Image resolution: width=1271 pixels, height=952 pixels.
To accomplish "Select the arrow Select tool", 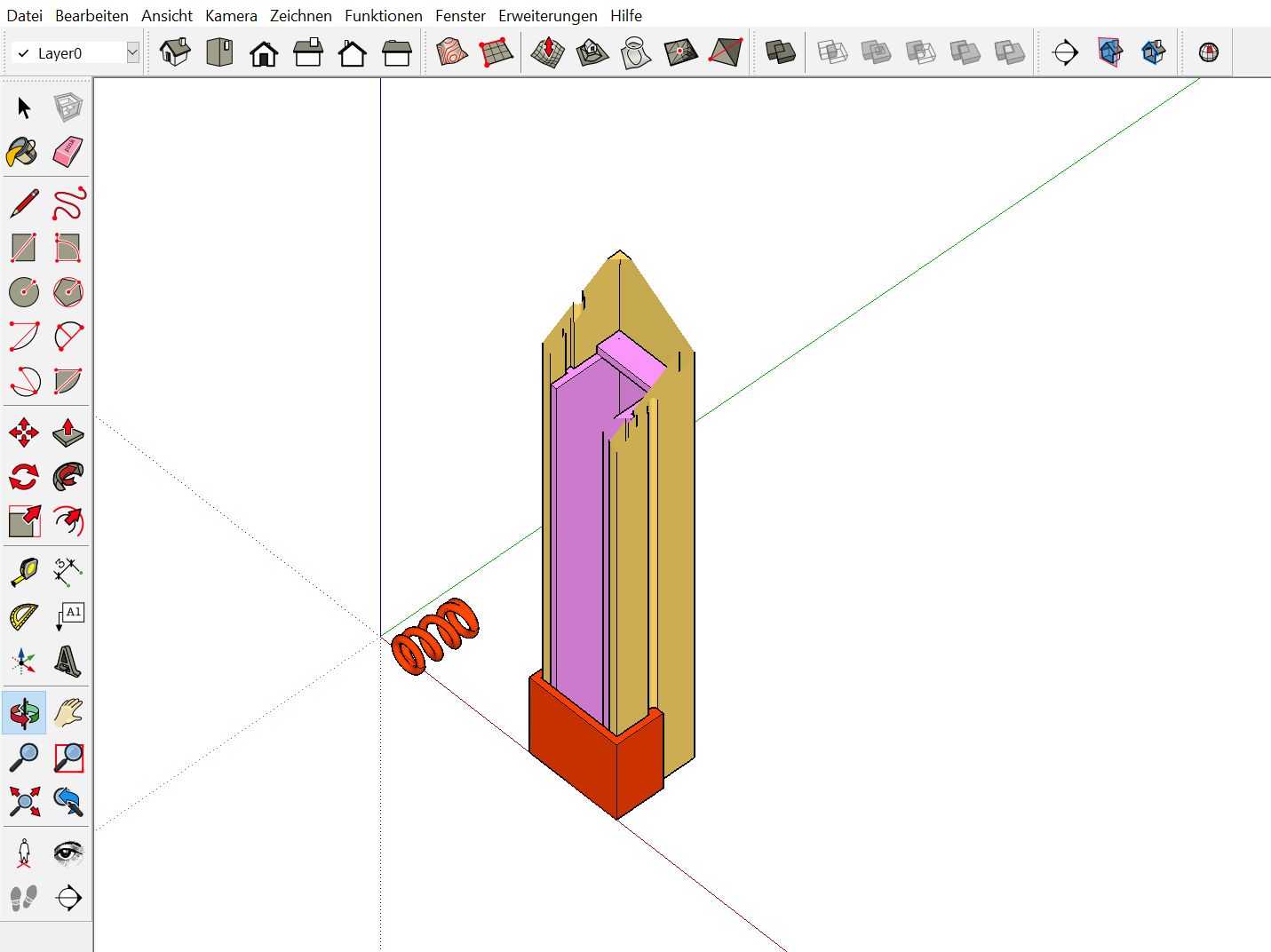I will pyautogui.click(x=24, y=108).
